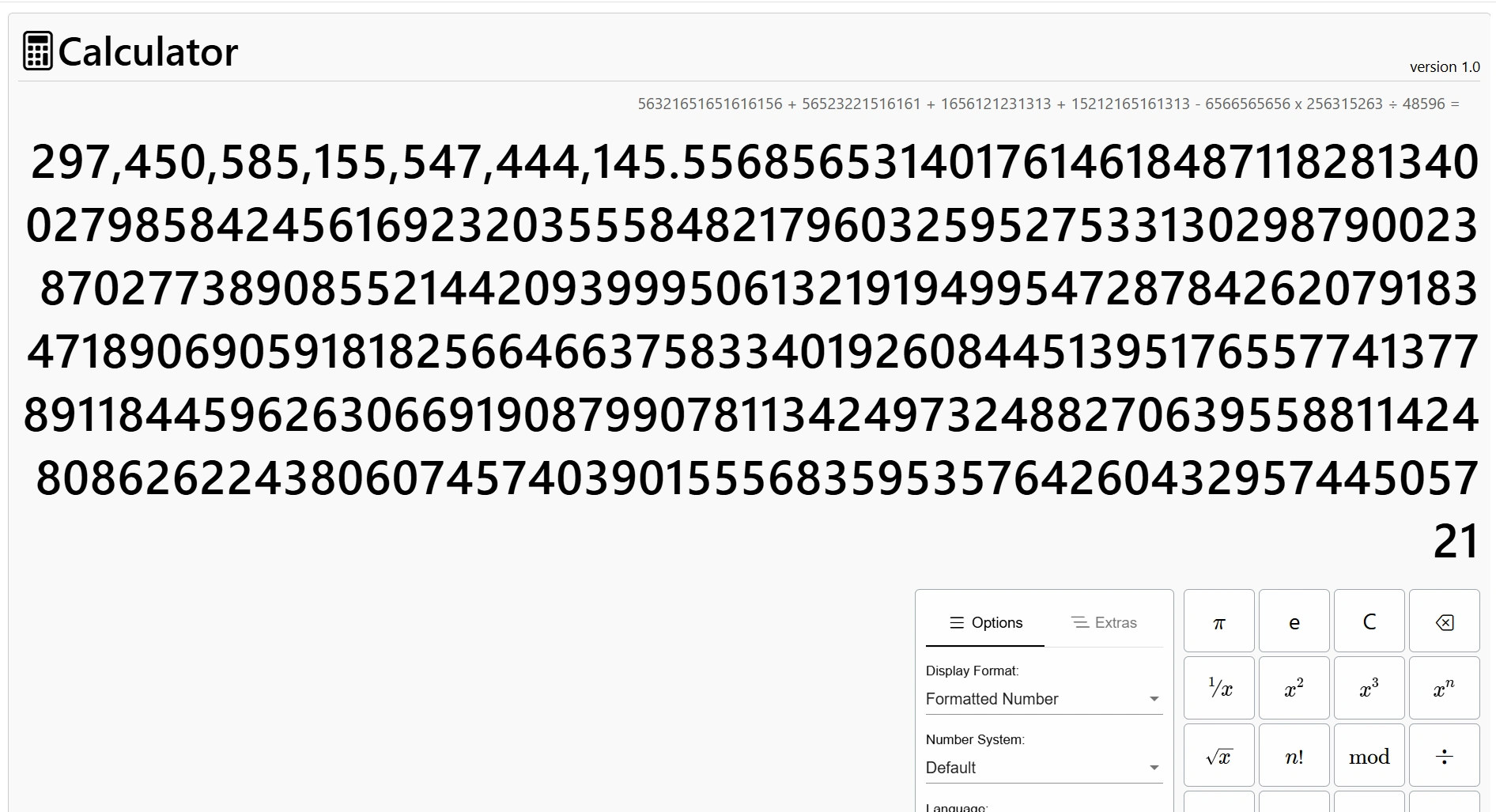Screen dimensions: 1496x812
Task: Open the Extras tab
Action: pos(1104,623)
